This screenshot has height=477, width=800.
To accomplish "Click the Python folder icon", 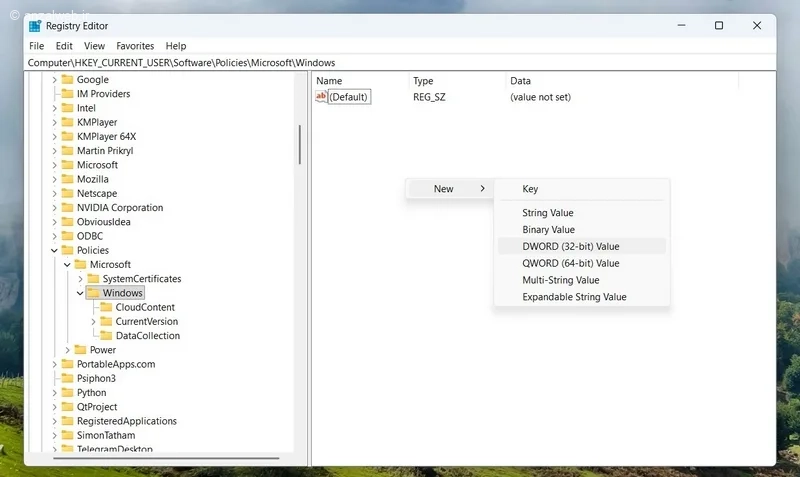I will [x=67, y=393].
